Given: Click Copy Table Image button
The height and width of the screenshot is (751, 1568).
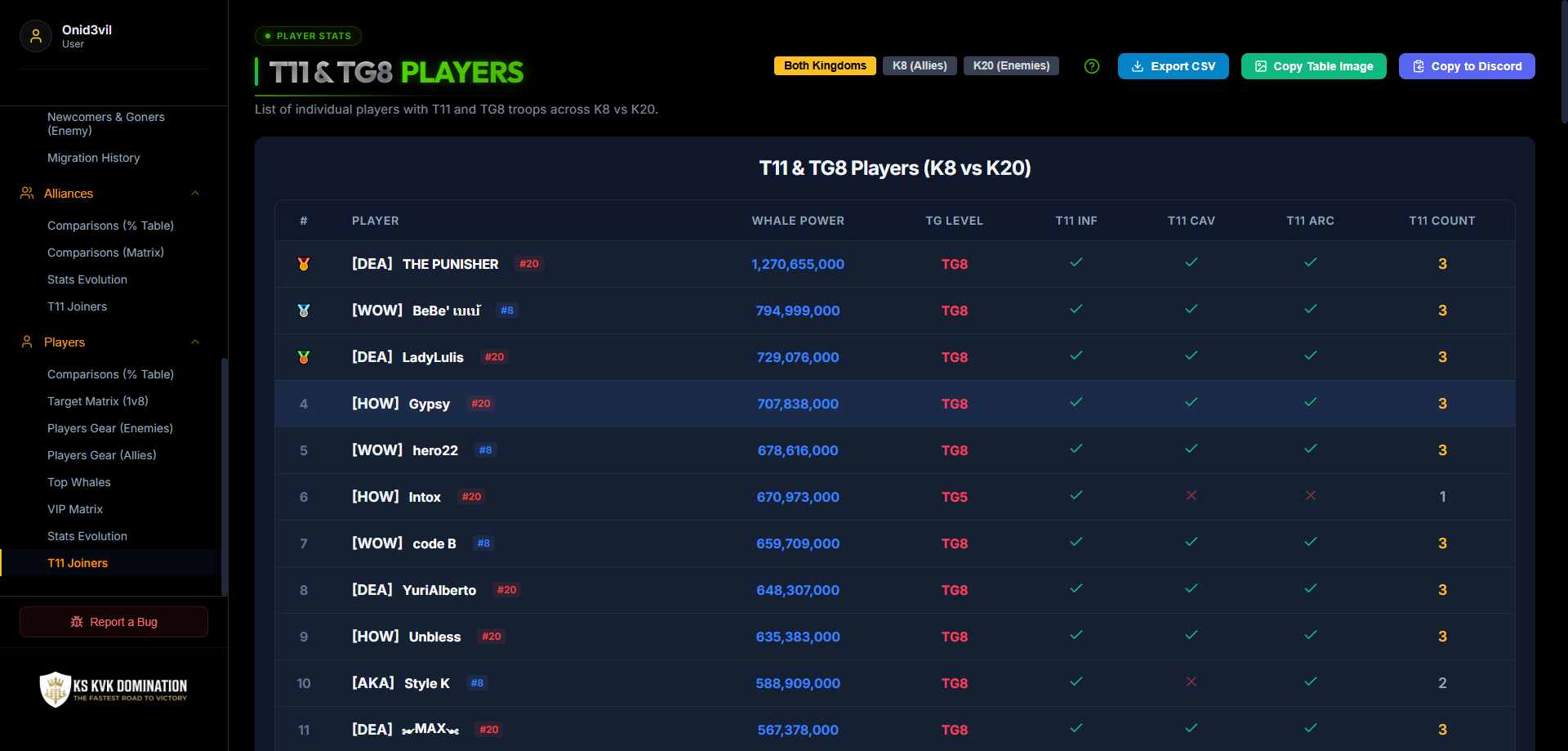Looking at the screenshot, I should pyautogui.click(x=1314, y=66).
